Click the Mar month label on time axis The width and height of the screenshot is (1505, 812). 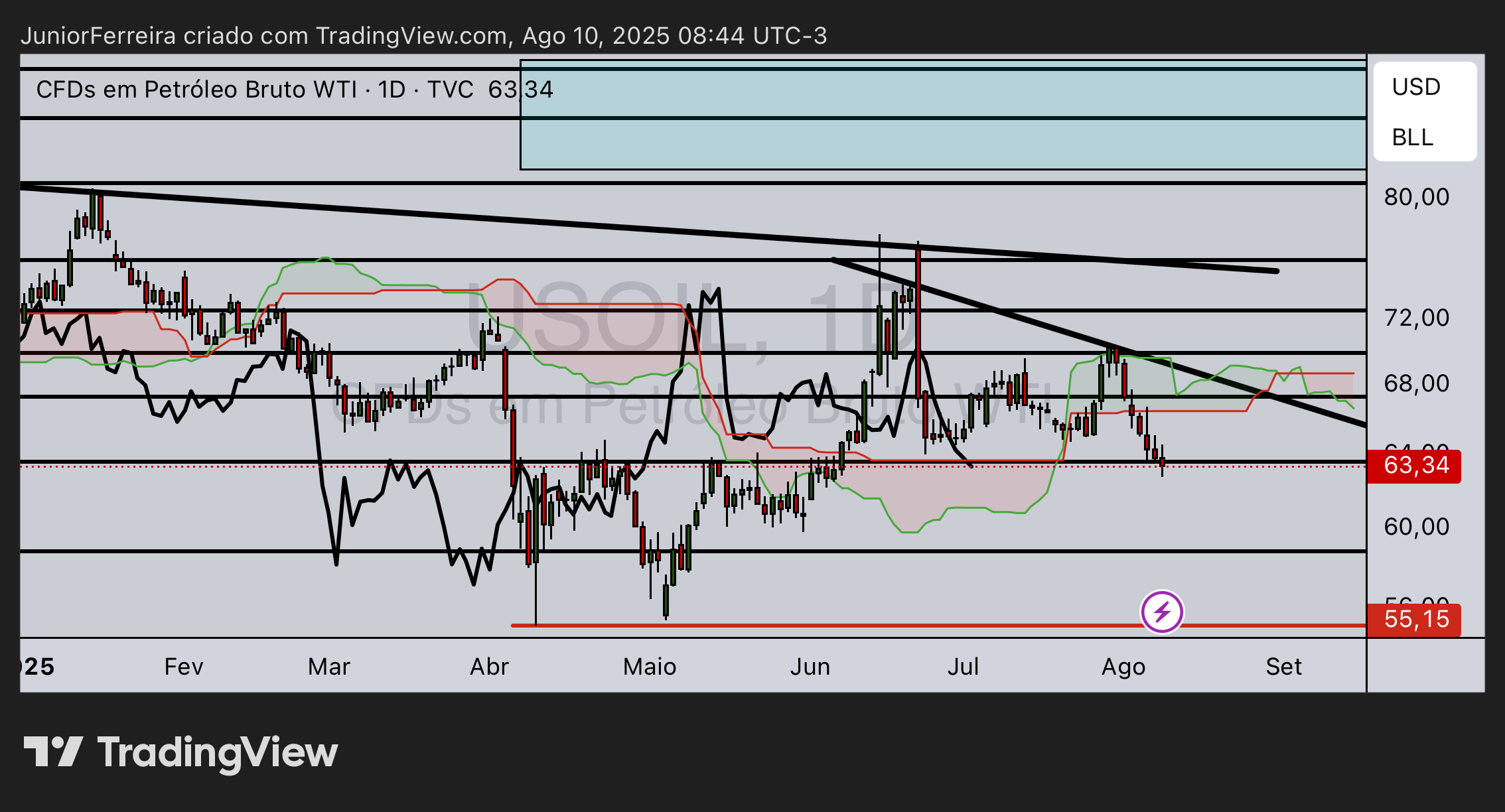point(329,666)
